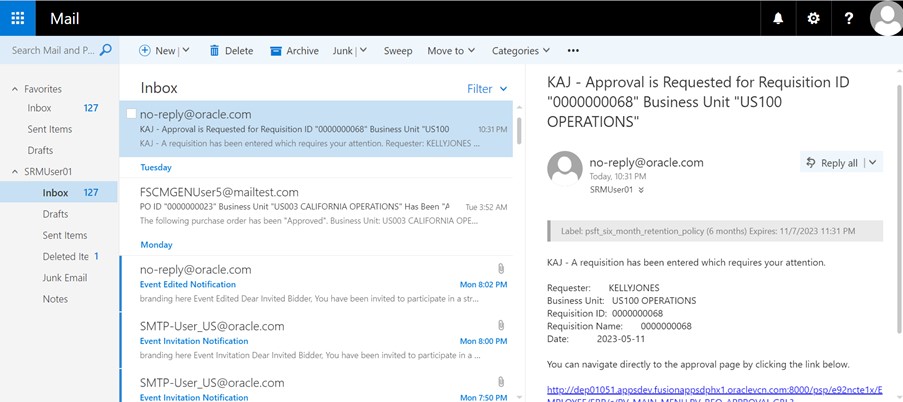Open the user profile avatar in header
Image resolution: width=903 pixels, height=402 pixels.
(886, 18)
